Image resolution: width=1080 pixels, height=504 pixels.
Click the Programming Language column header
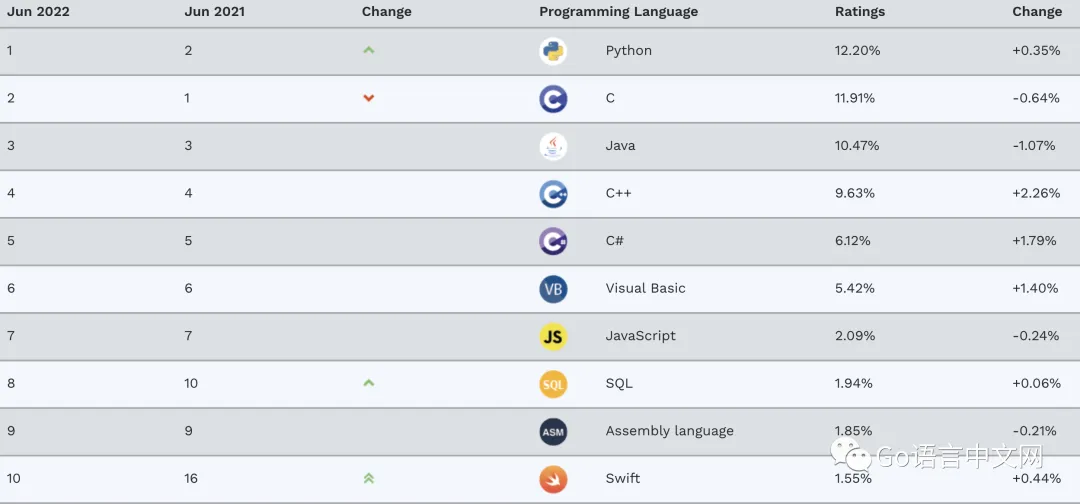pyautogui.click(x=618, y=12)
